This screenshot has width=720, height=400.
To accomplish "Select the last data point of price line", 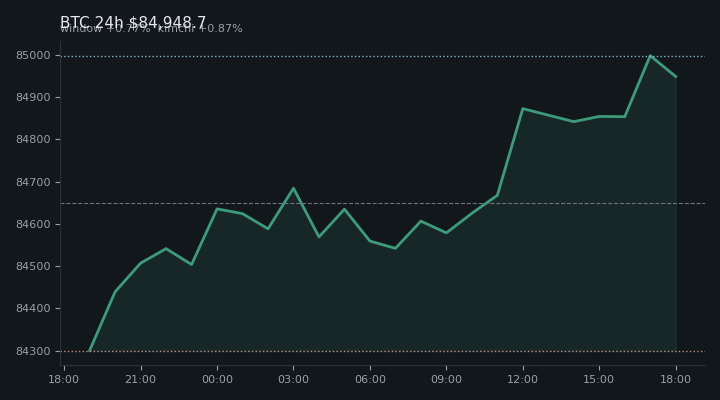I will [676, 77].
